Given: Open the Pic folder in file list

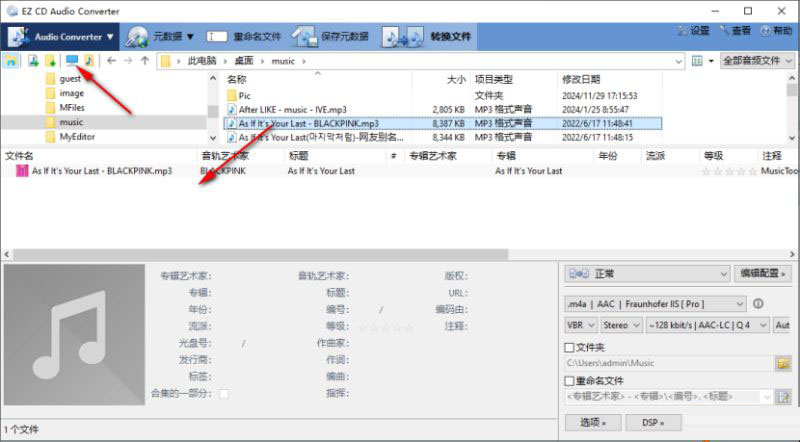Looking at the screenshot, I should (x=244, y=95).
